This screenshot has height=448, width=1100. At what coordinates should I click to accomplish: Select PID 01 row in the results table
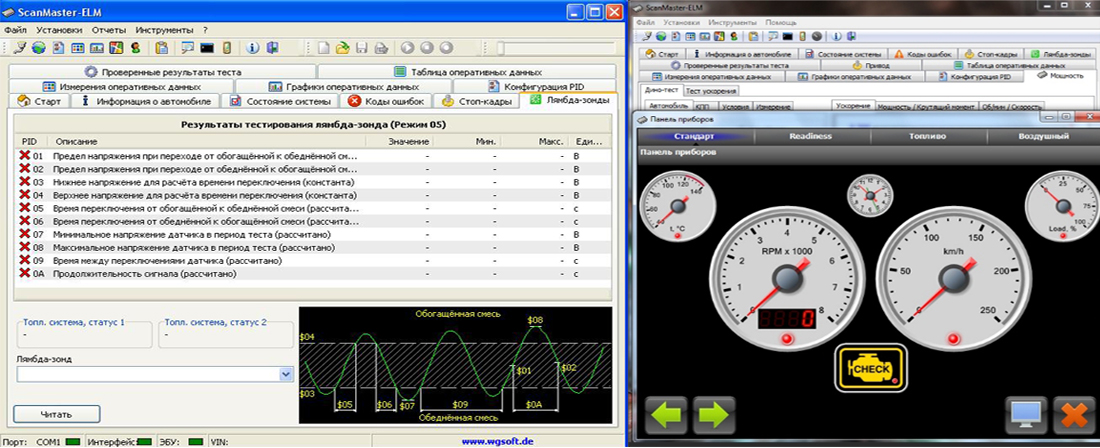(313, 156)
